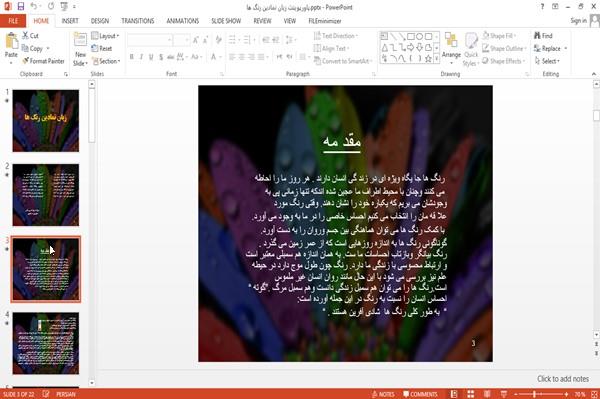The height and width of the screenshot is (399, 600).
Task: Expand the Layout dropdown
Action: (105, 36)
